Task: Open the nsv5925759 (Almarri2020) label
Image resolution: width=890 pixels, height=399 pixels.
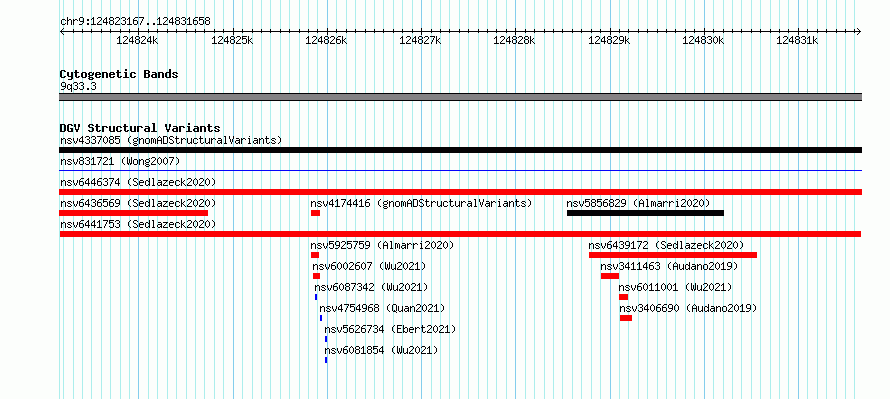Action: (x=382, y=245)
